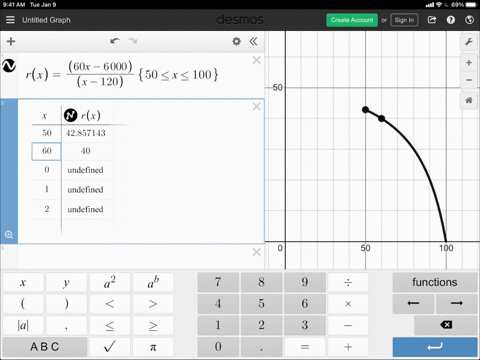Image resolution: width=480 pixels, height=360 pixels.
Task: Click the plotted point at x=50
Action: click(365, 110)
